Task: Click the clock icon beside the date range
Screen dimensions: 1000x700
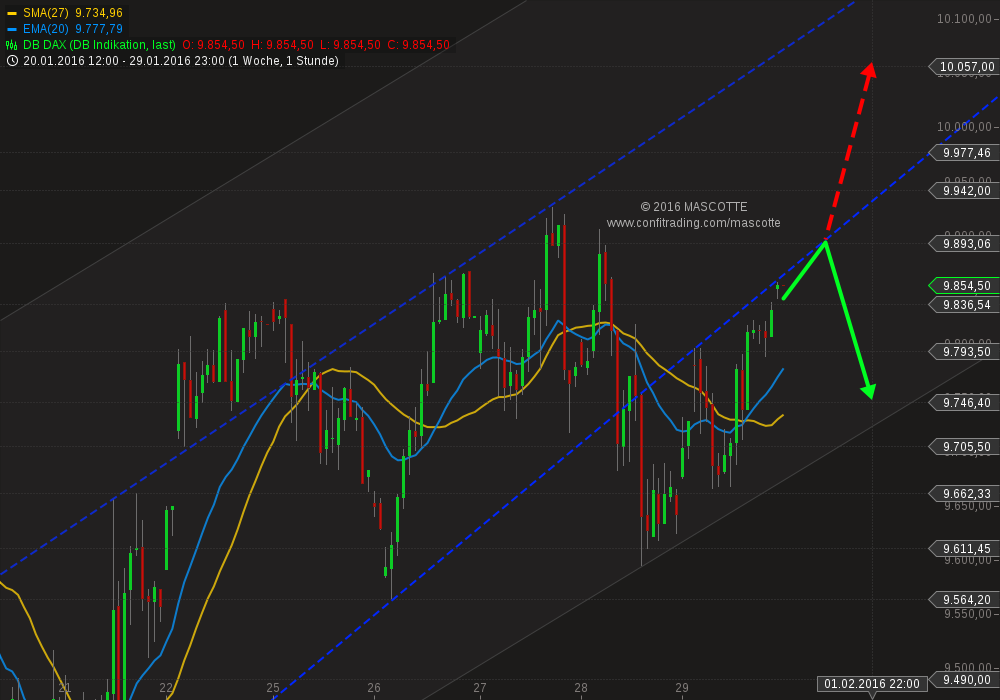Action: [12, 61]
